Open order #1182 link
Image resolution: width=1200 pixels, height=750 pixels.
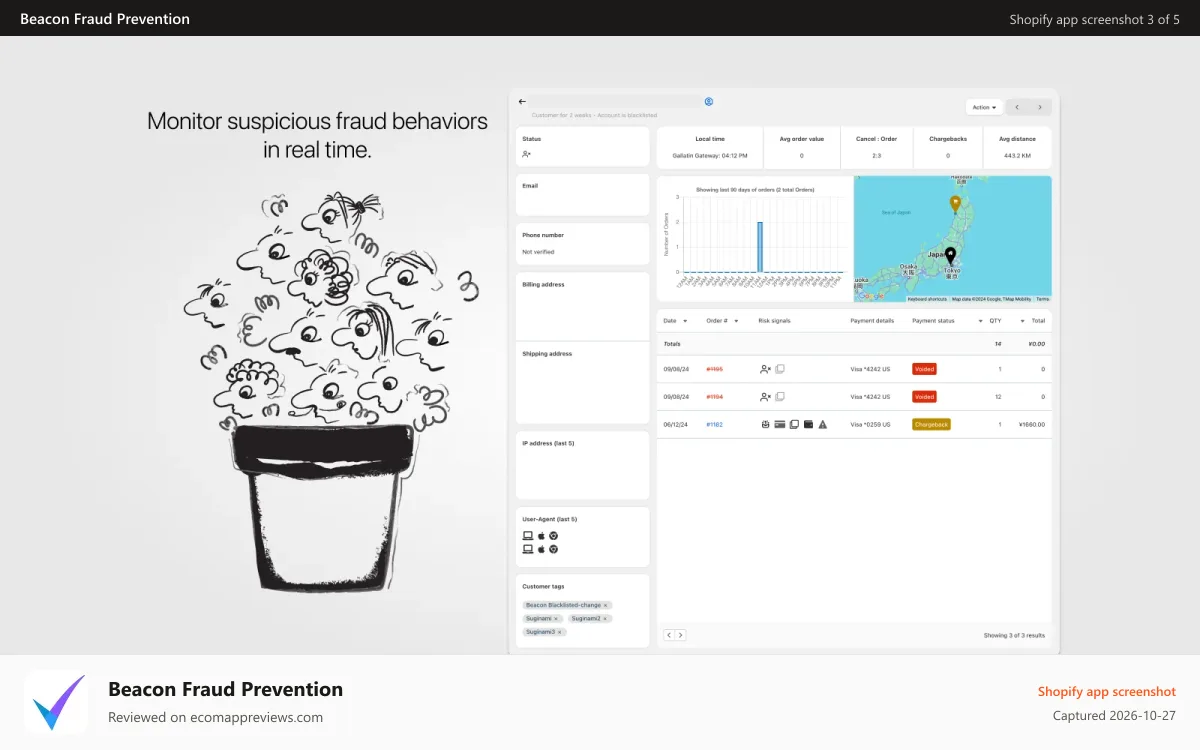point(715,424)
